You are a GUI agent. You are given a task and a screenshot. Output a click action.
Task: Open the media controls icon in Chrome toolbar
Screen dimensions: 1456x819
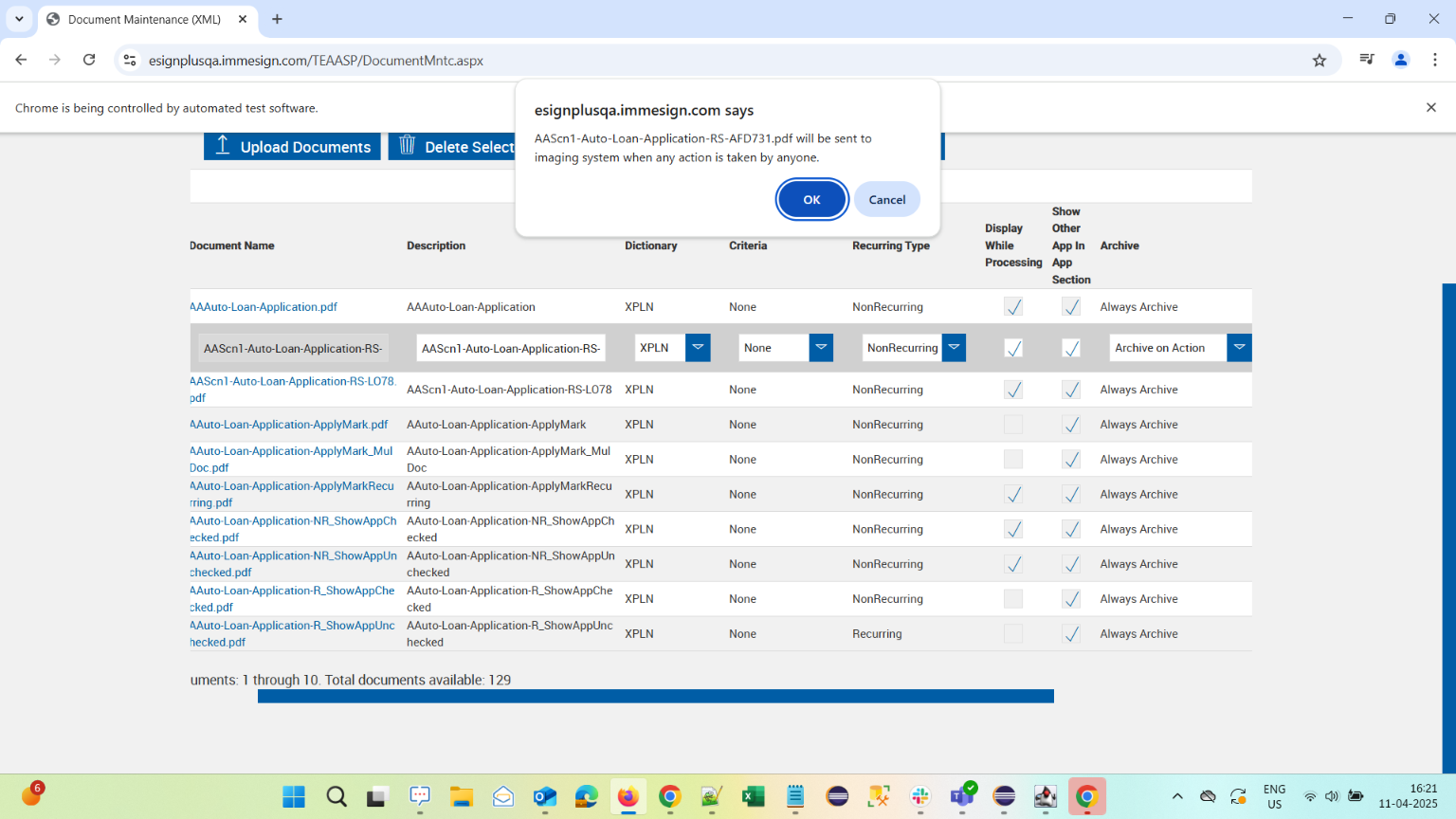(x=1366, y=60)
